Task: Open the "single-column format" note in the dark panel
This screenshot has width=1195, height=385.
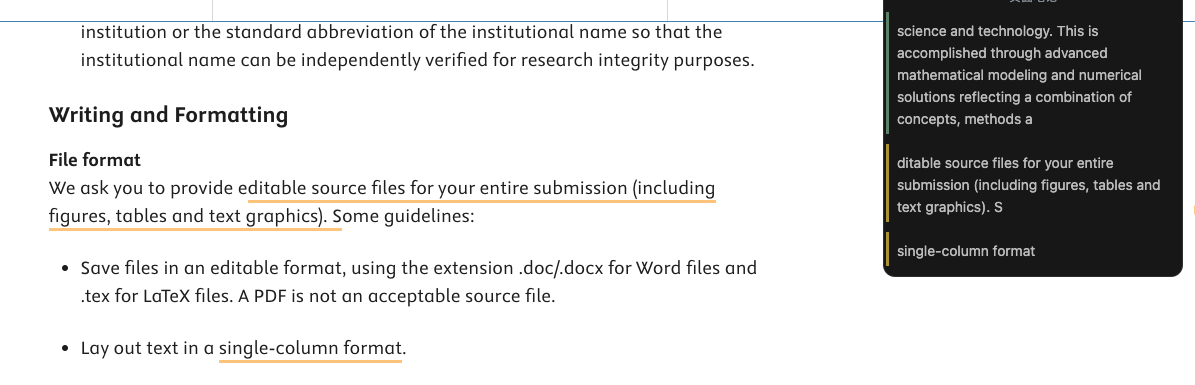Action: click(x=966, y=251)
